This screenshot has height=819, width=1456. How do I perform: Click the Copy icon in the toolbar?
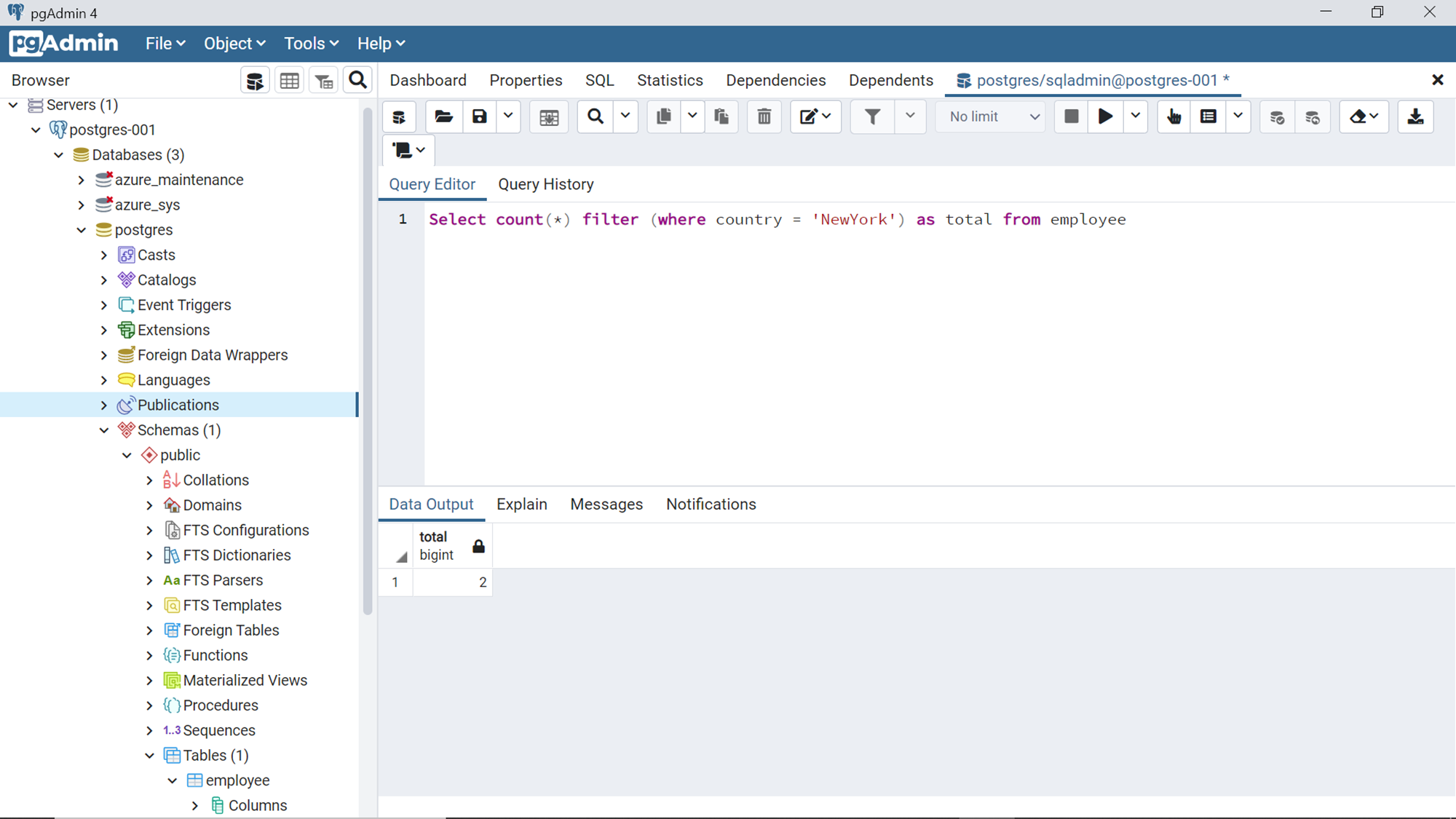point(663,116)
